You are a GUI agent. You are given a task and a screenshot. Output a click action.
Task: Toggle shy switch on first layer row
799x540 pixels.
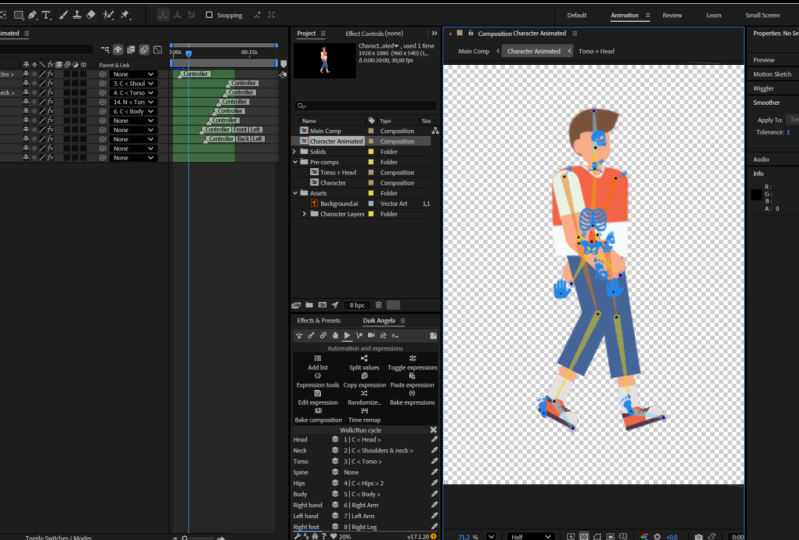(26, 74)
